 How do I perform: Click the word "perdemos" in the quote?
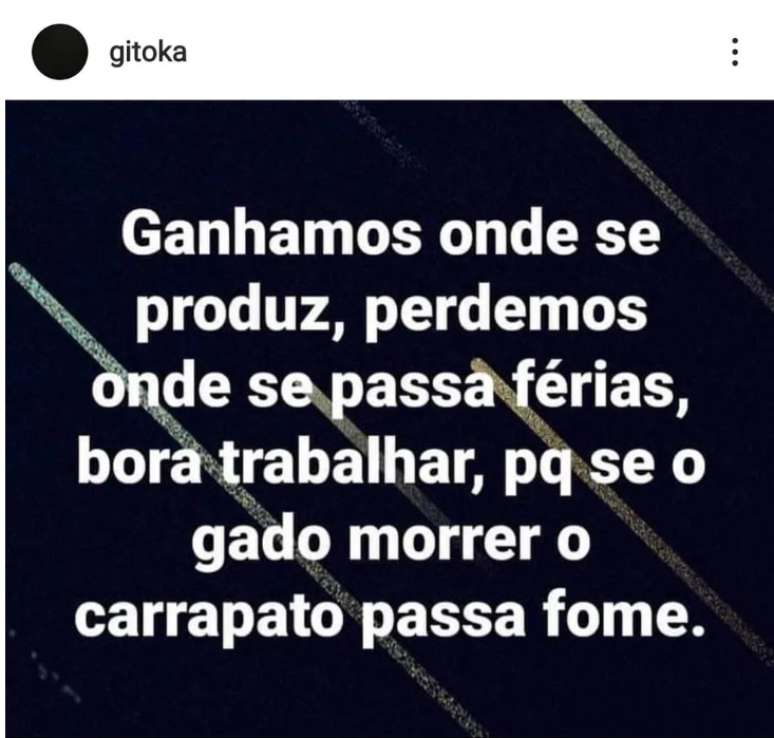coord(505,312)
